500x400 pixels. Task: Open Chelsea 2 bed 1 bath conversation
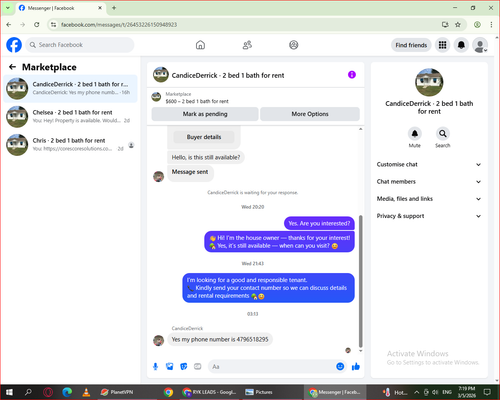point(70,117)
